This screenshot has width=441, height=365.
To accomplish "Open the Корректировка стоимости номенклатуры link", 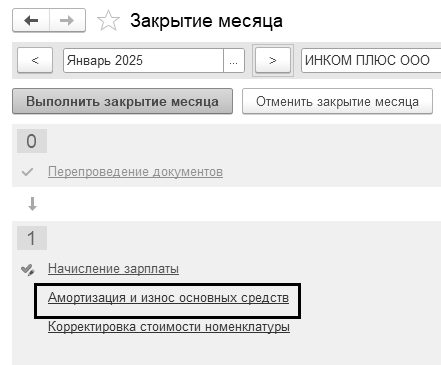I will (x=169, y=327).
